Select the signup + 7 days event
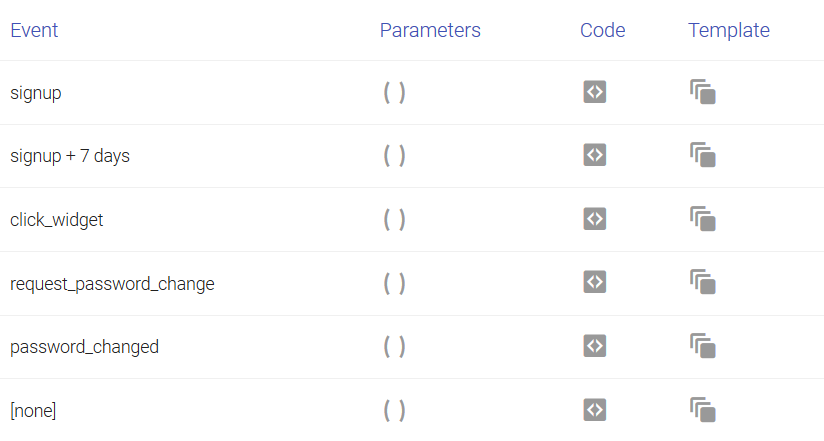The width and height of the screenshot is (824, 441). click(x=70, y=156)
